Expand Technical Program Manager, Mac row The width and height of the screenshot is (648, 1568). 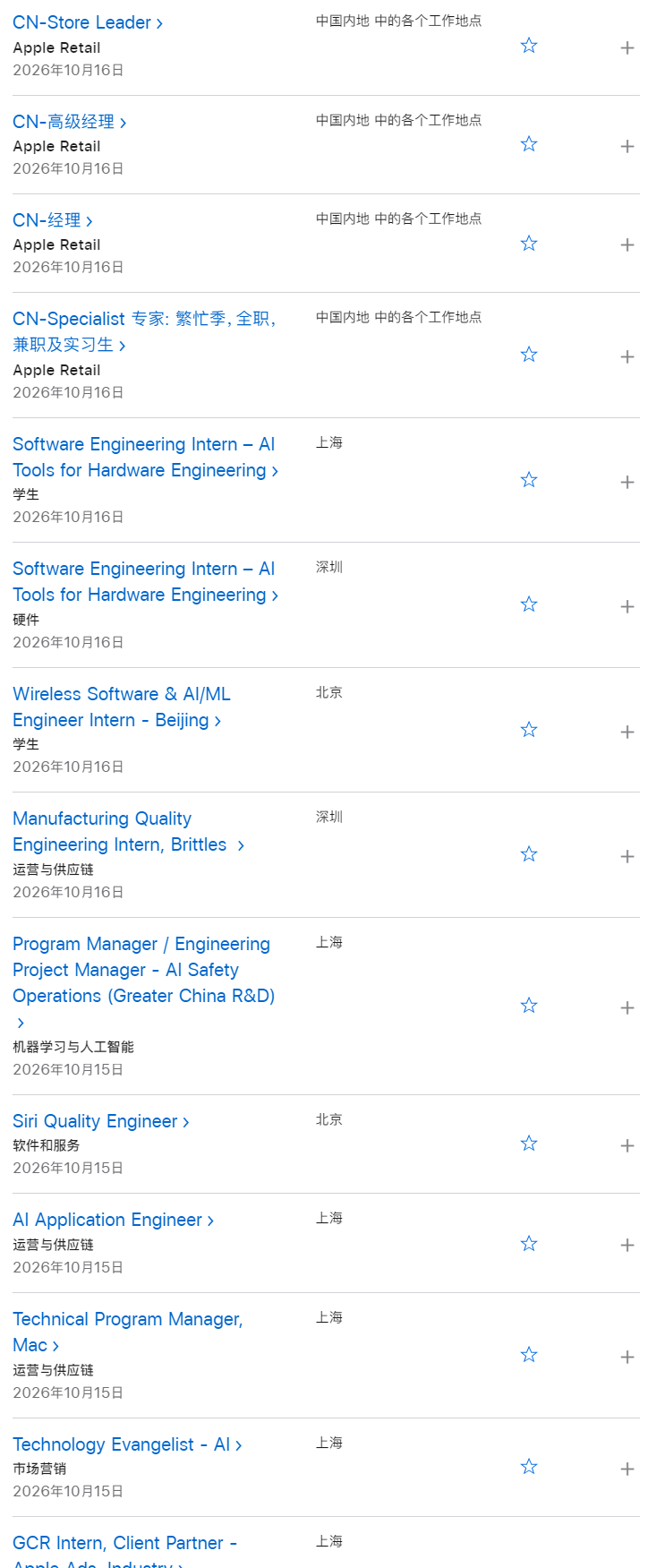click(627, 1357)
